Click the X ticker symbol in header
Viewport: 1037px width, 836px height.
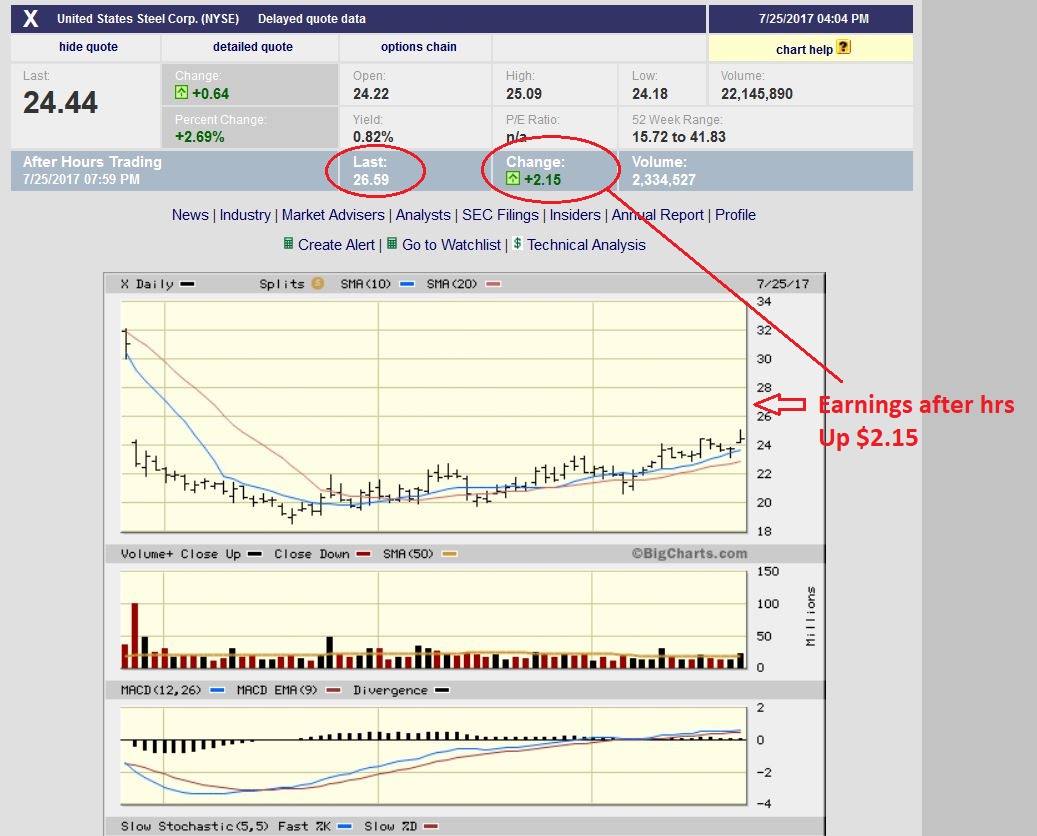31,19
